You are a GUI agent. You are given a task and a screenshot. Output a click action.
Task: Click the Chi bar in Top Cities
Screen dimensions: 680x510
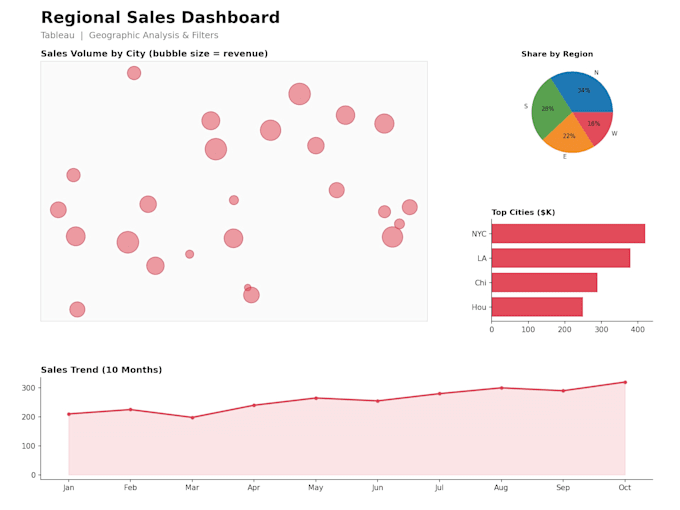[544, 282]
